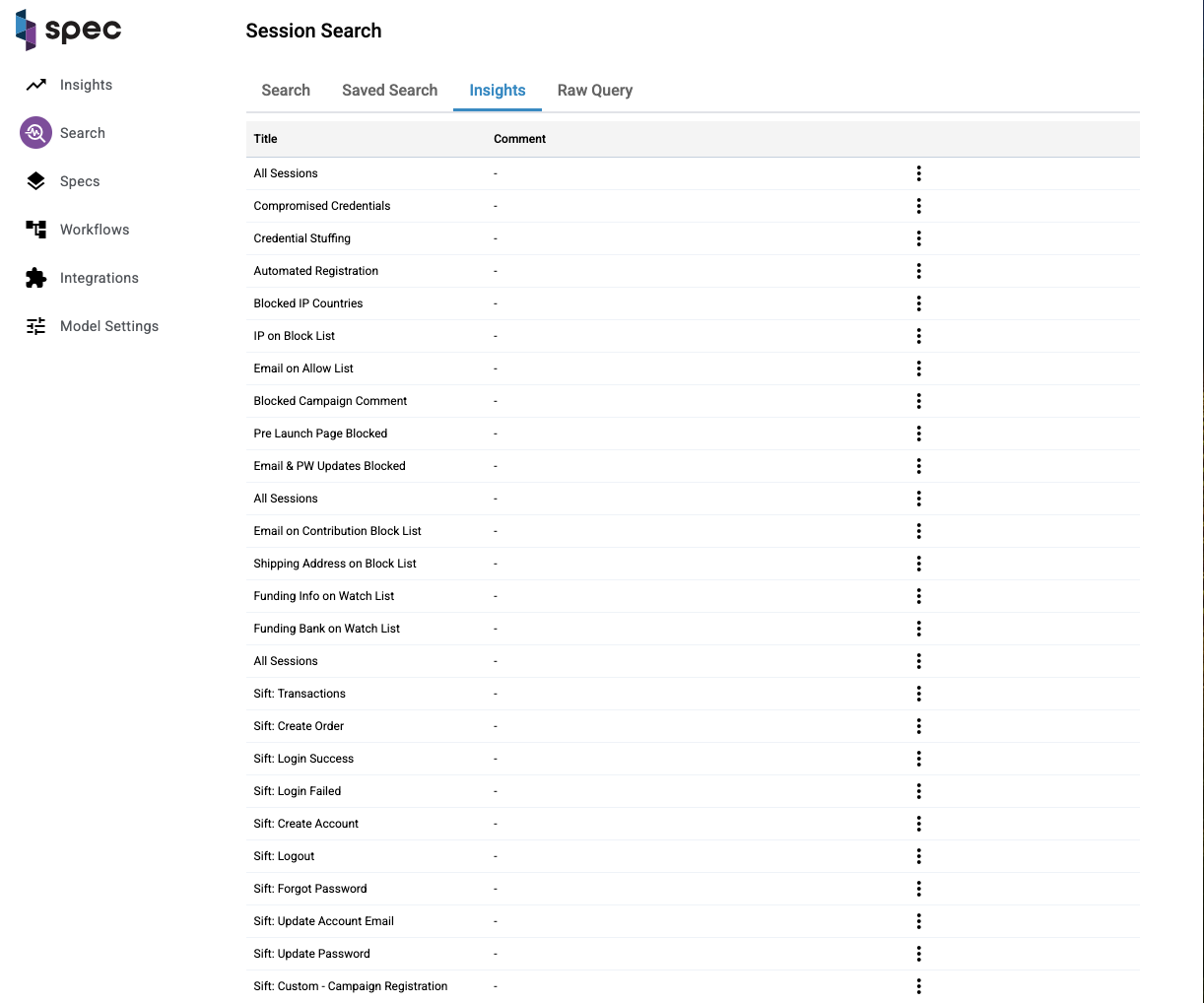This screenshot has width=1204, height=1003.
Task: Select the purple Search icon in sidebar
Action: (x=36, y=133)
